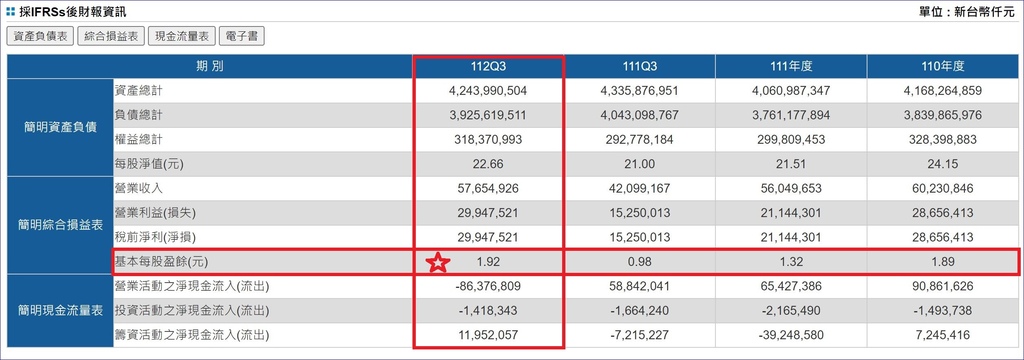Click the 資產負債表 button
The width and height of the screenshot is (1024, 360).
[x=39, y=37]
